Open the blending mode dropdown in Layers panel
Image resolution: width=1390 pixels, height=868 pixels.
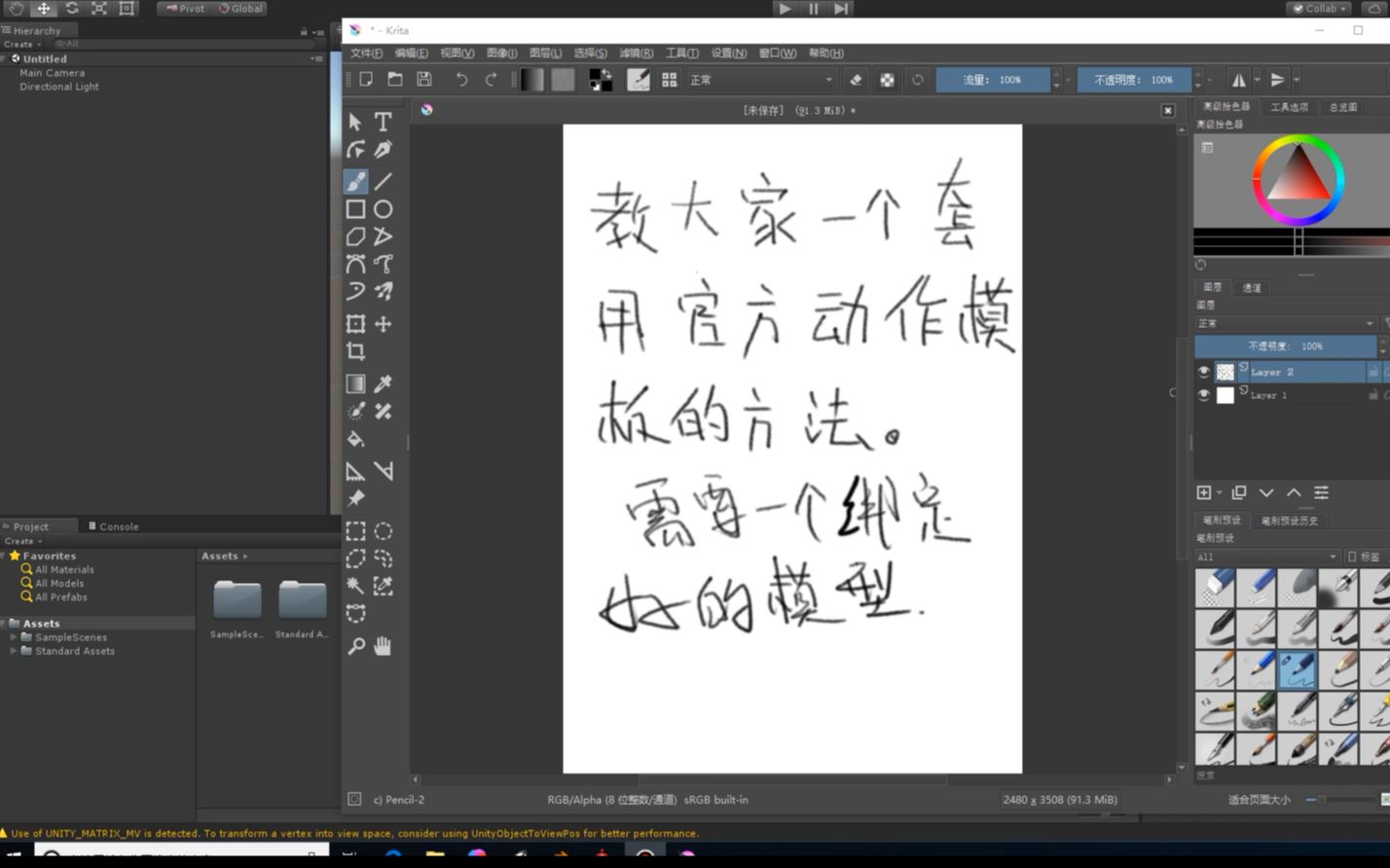[x=1285, y=322]
